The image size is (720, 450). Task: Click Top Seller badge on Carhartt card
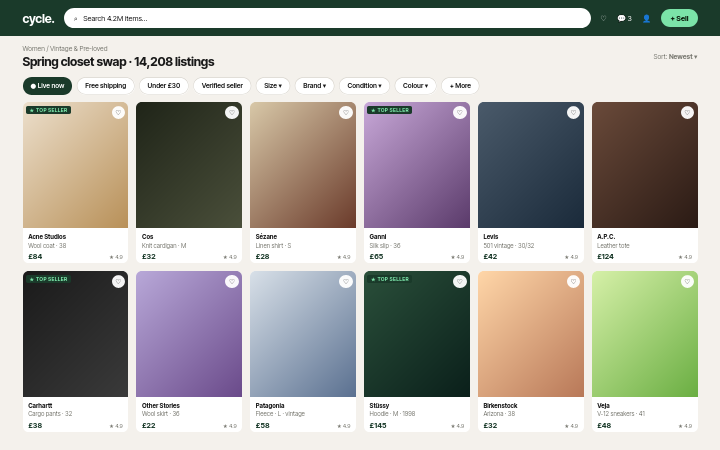(x=49, y=279)
